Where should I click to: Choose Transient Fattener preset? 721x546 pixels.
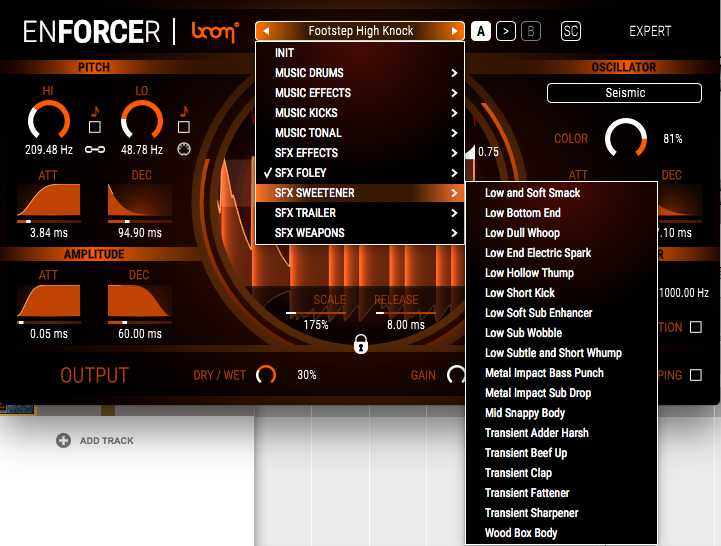coord(561,493)
